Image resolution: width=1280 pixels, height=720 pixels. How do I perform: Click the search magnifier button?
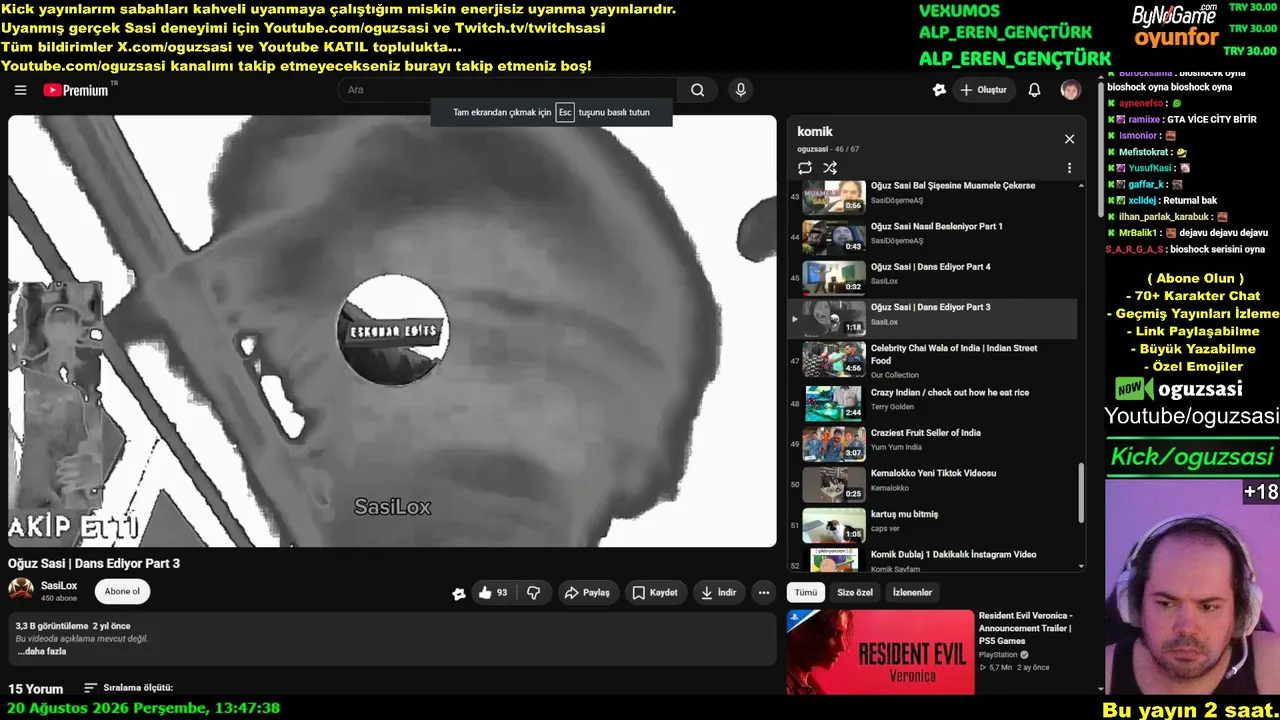[x=697, y=90]
